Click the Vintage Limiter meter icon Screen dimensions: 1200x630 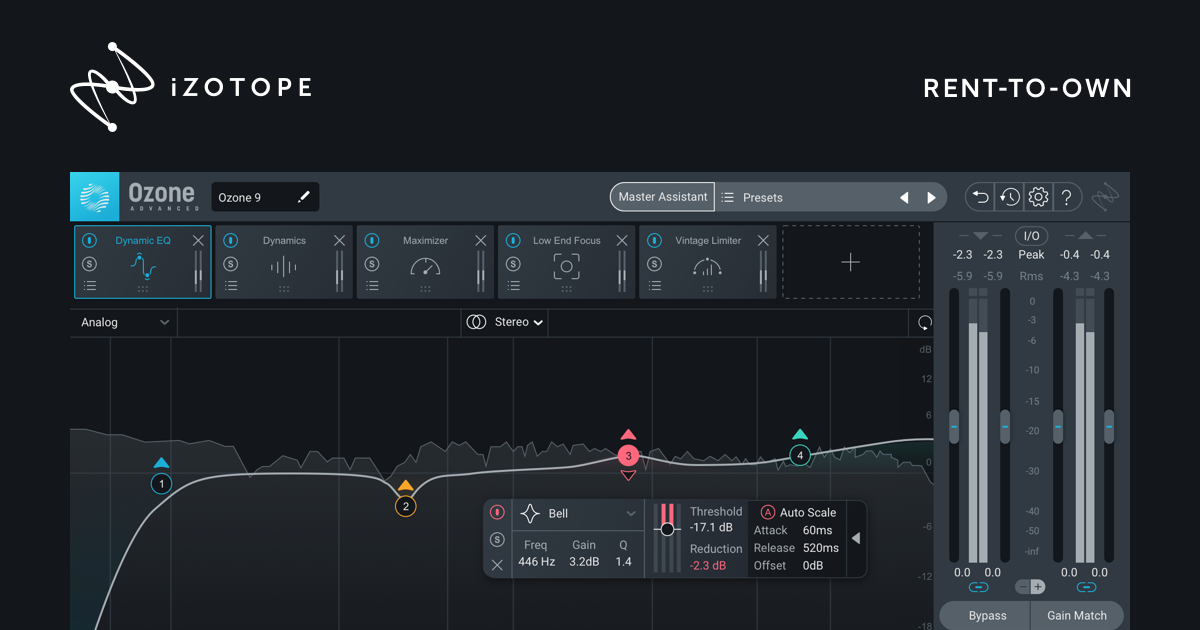tap(708, 267)
